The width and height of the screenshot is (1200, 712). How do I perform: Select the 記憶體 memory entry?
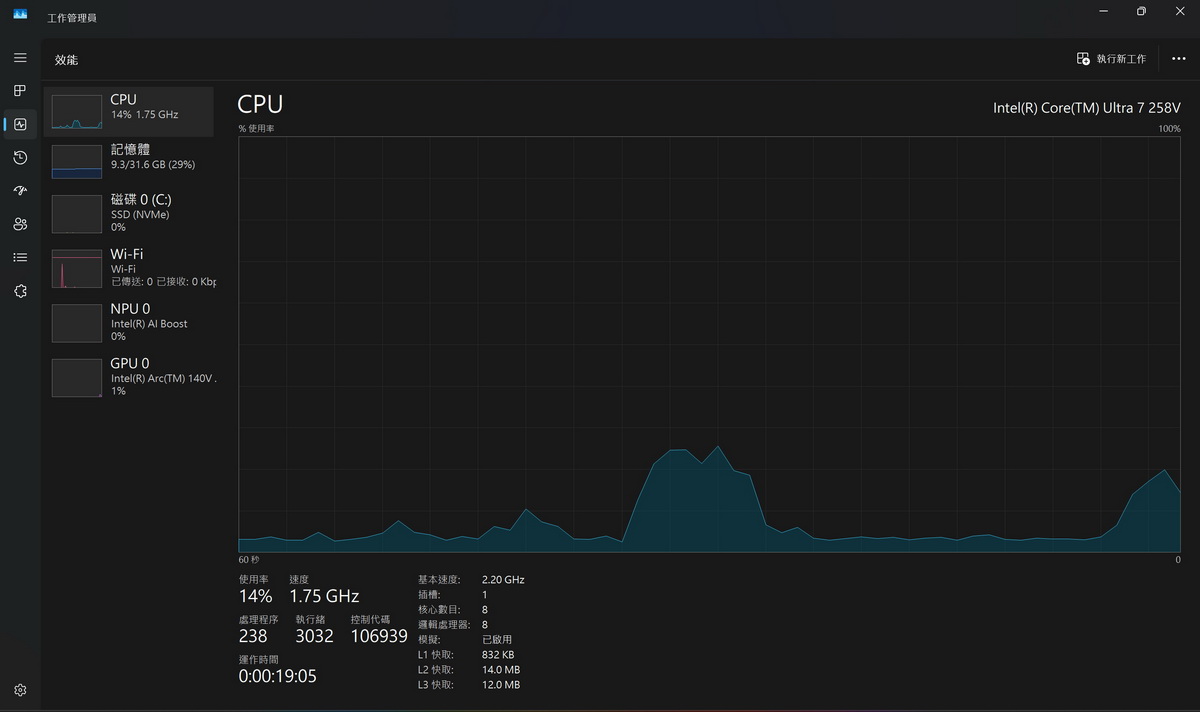[x=129, y=161]
